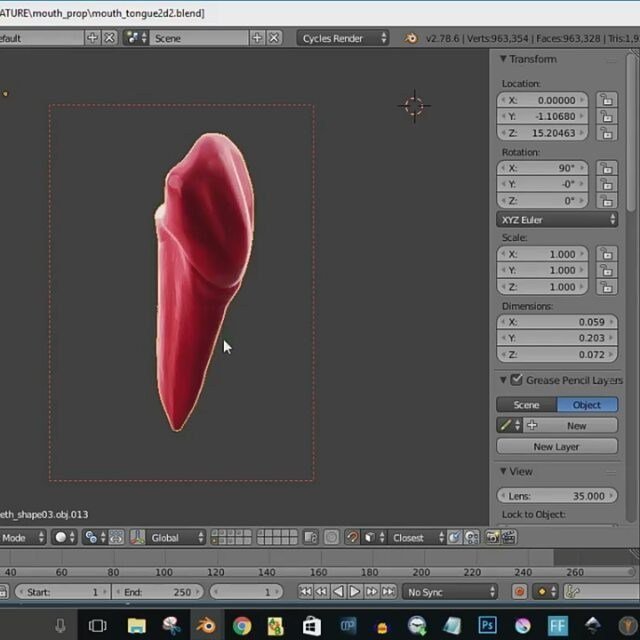Add a new scene with plus button

[257, 38]
